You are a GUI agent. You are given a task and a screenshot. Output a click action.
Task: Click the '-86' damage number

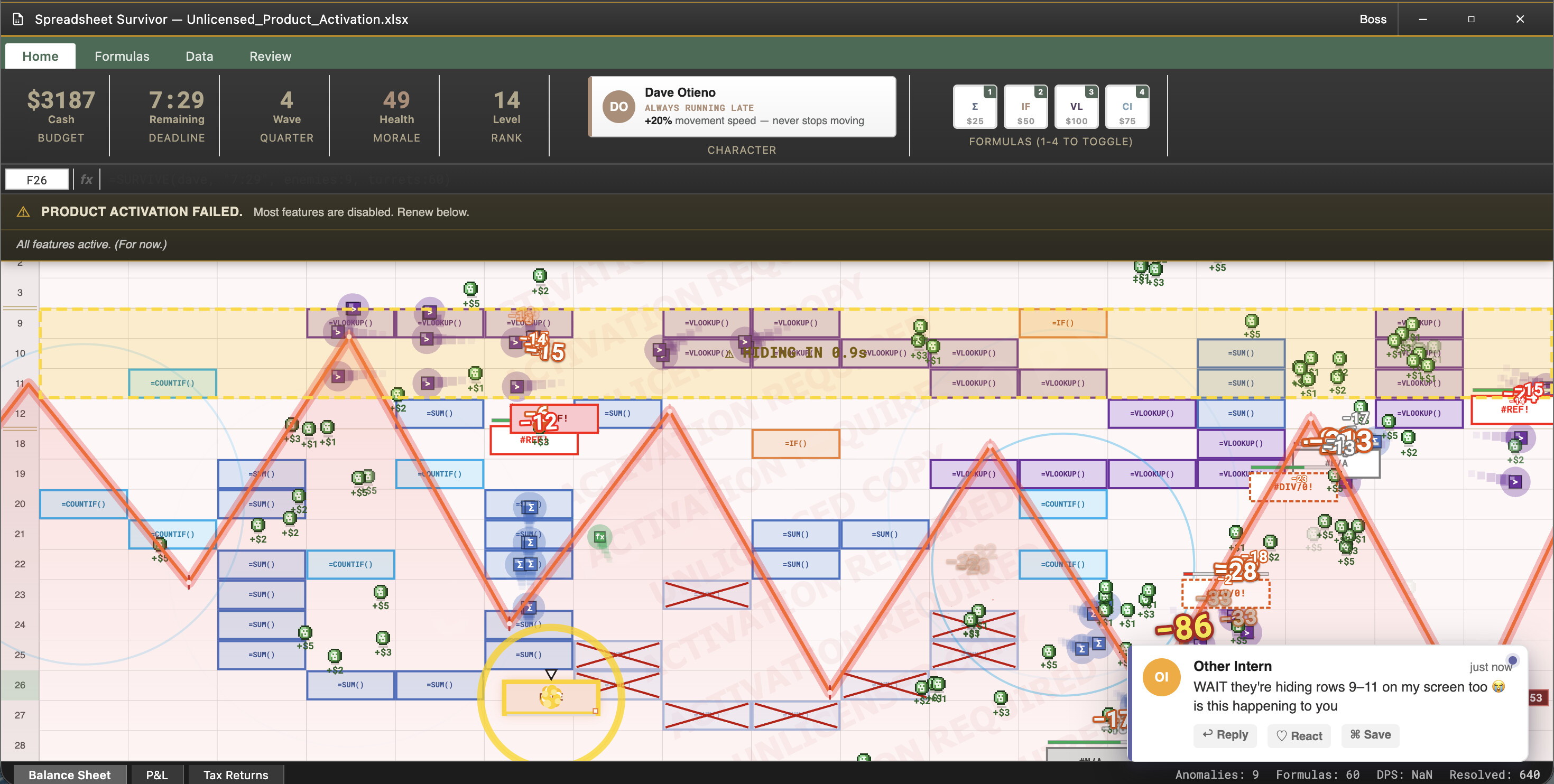click(1183, 627)
